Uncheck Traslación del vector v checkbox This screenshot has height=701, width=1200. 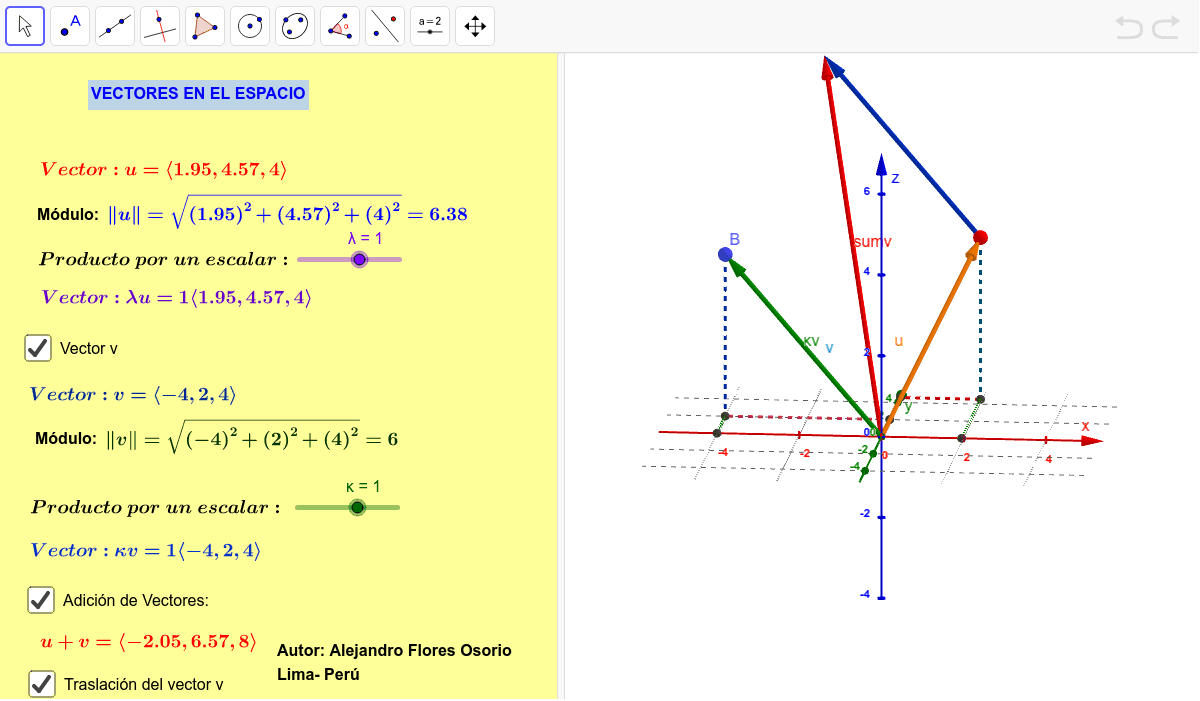(42, 684)
